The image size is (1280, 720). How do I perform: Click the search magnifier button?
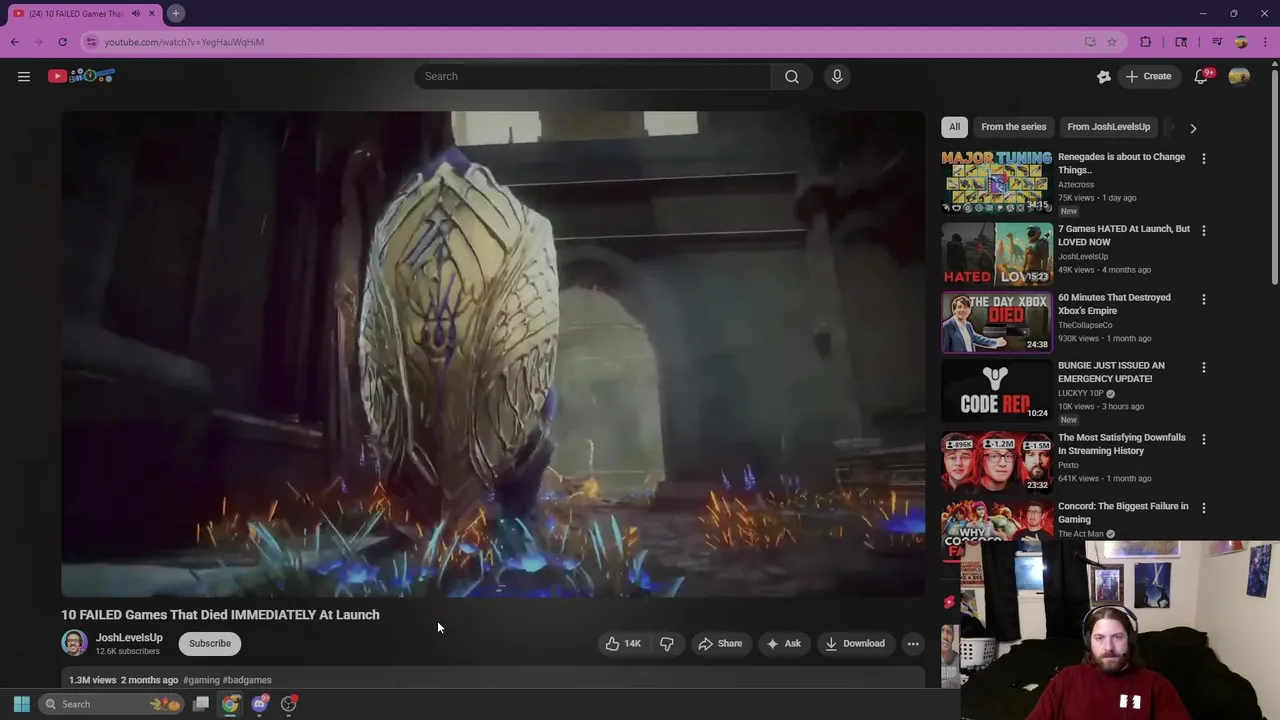(x=792, y=76)
